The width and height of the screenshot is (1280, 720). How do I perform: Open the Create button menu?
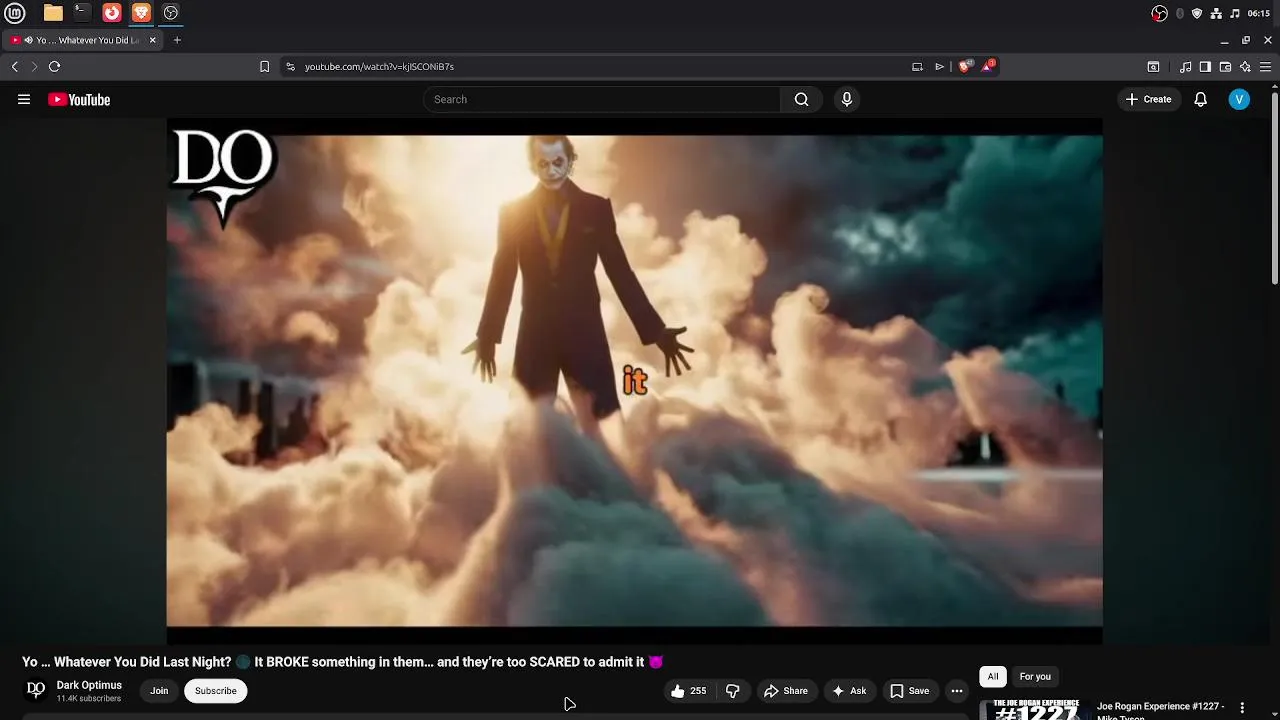pyautogui.click(x=1148, y=99)
